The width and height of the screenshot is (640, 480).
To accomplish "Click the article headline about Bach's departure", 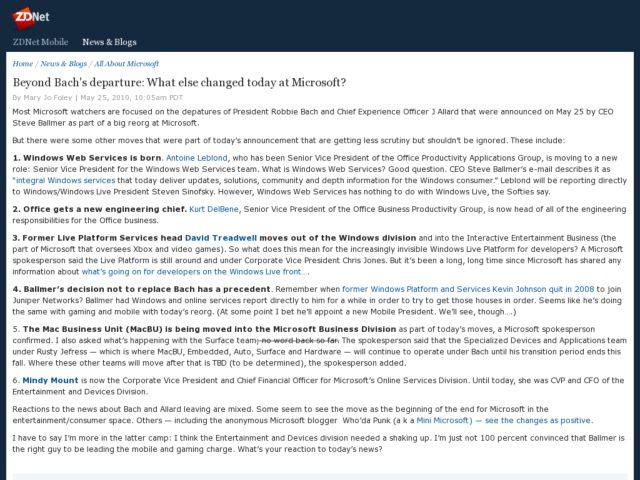I will tap(179, 81).
